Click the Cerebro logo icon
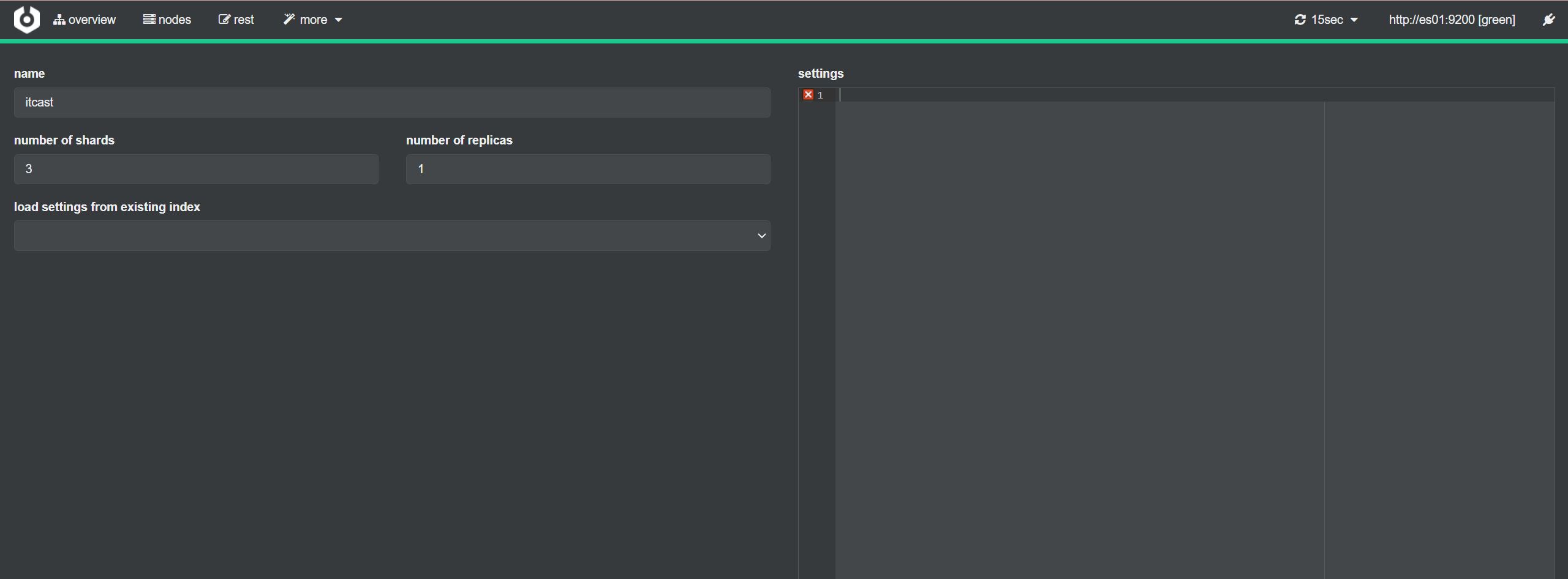Screen dimensions: 1568x579 (27, 20)
